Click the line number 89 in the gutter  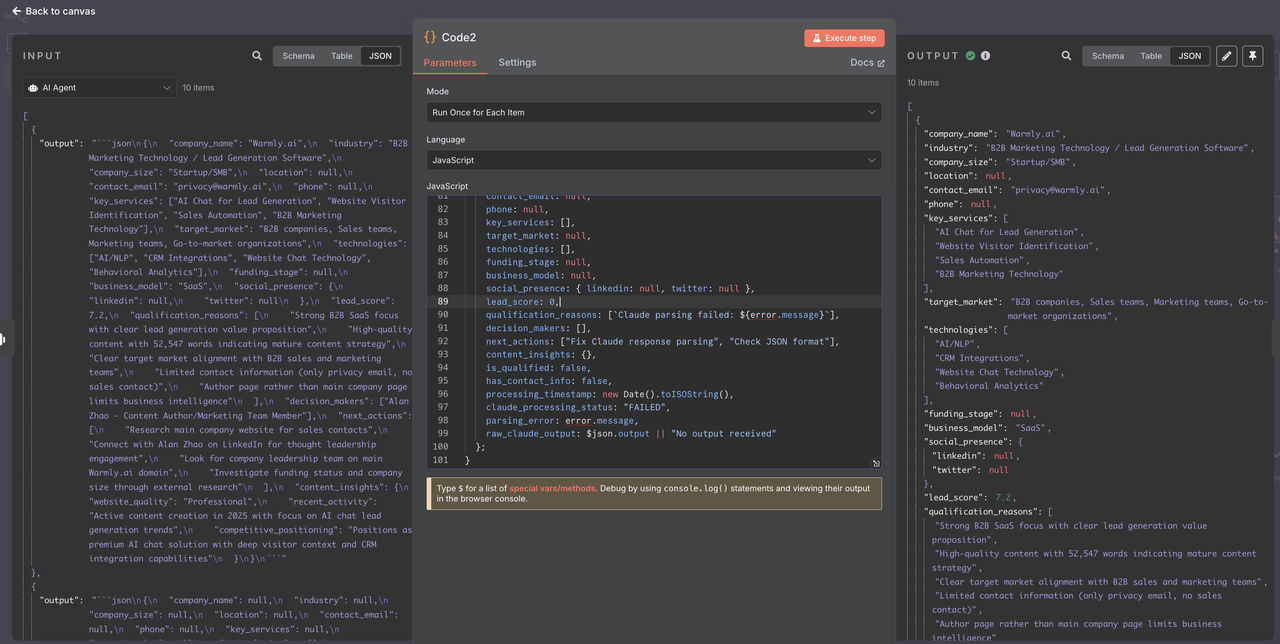(x=441, y=301)
